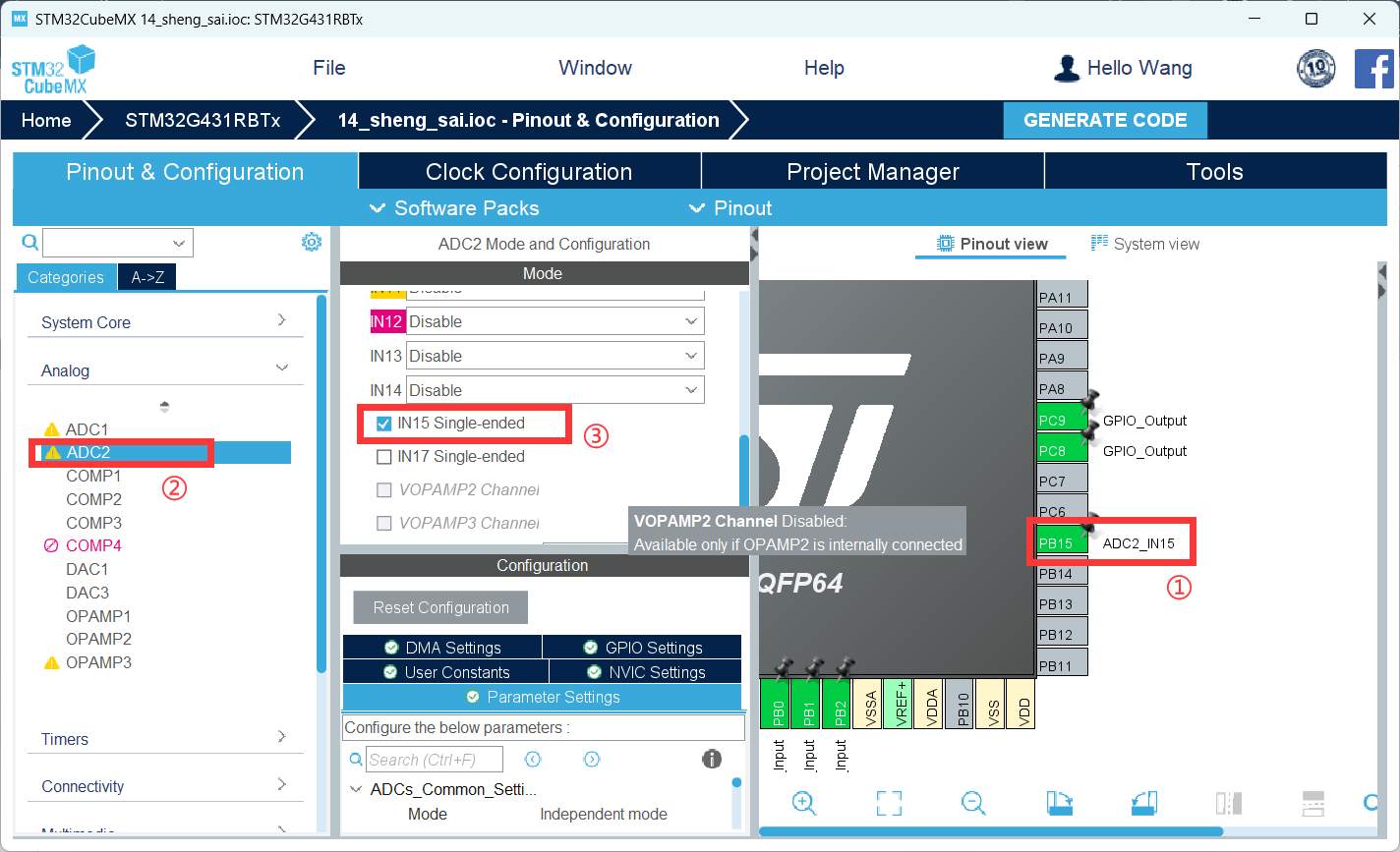The height and width of the screenshot is (852, 1400).
Task: Open the User Constants tab
Action: (446, 672)
